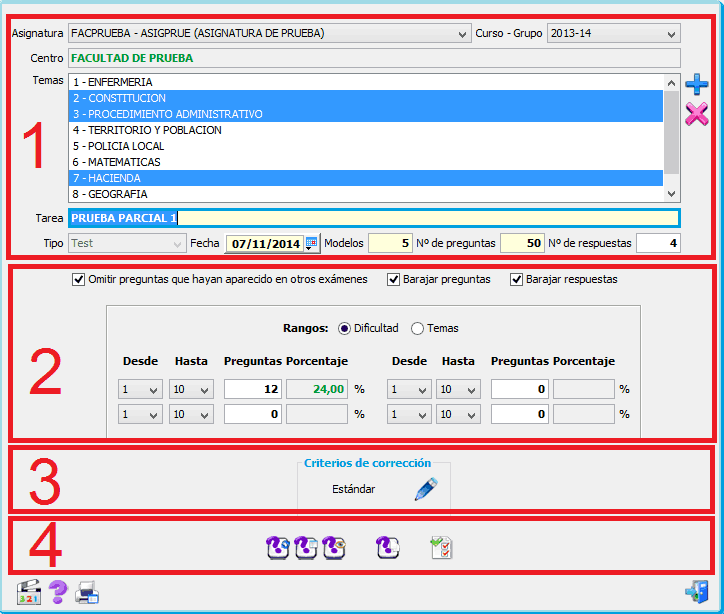Click the Temas list scrollbar down arrow
The height and width of the screenshot is (614, 724).
pos(672,194)
